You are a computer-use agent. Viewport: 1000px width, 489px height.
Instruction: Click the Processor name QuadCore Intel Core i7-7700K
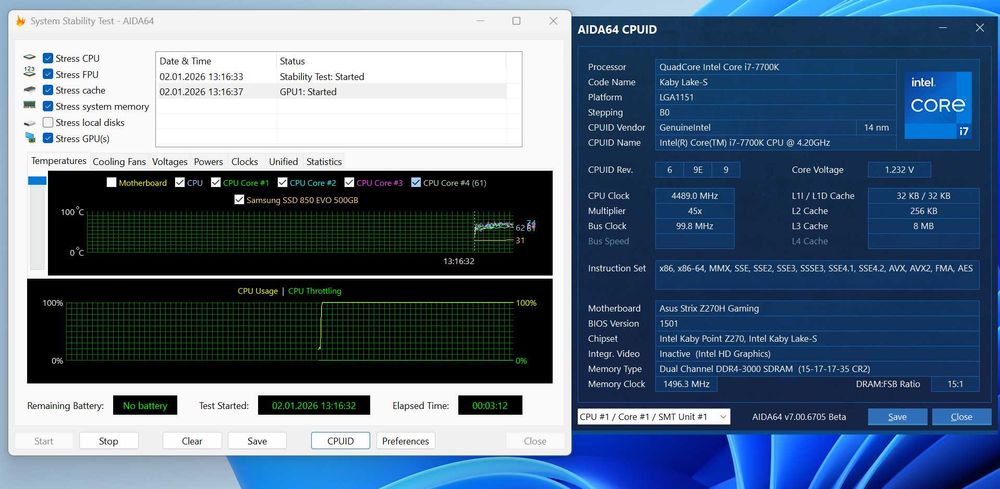(x=776, y=67)
